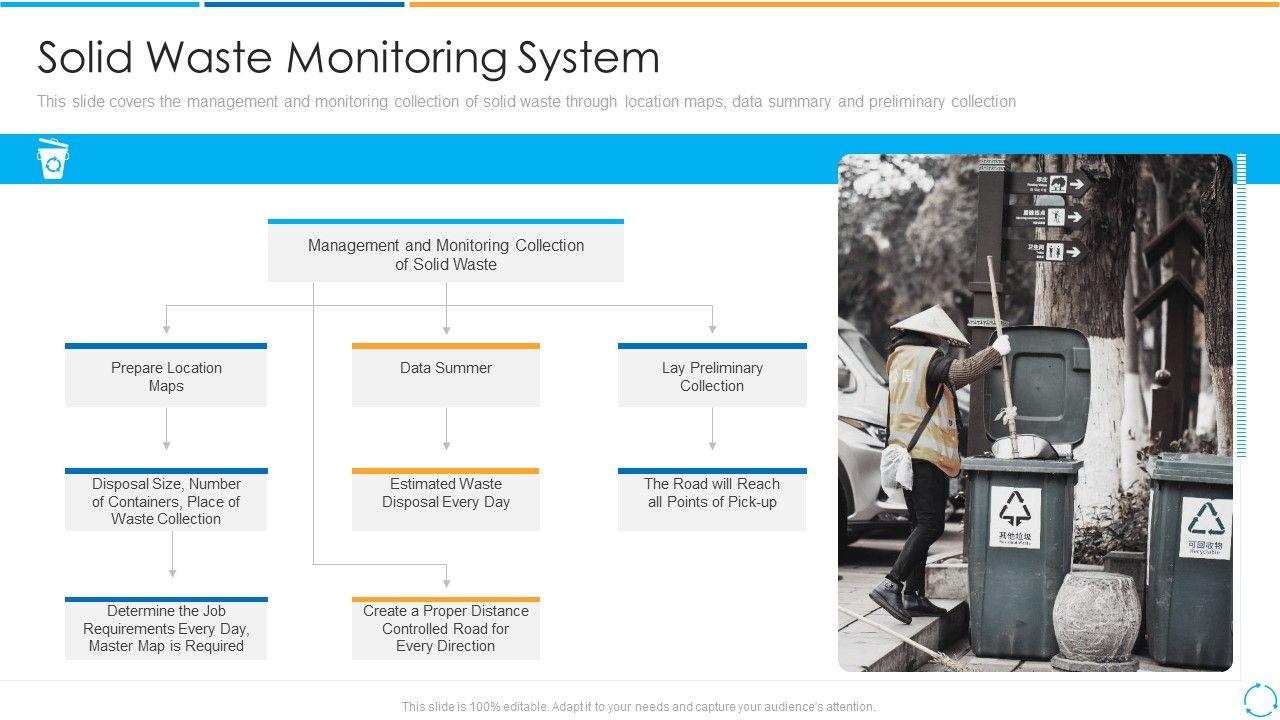Screen dimensions: 1280x720
Task: Select the Solid Waste Monitoring System title
Action: tap(348, 58)
